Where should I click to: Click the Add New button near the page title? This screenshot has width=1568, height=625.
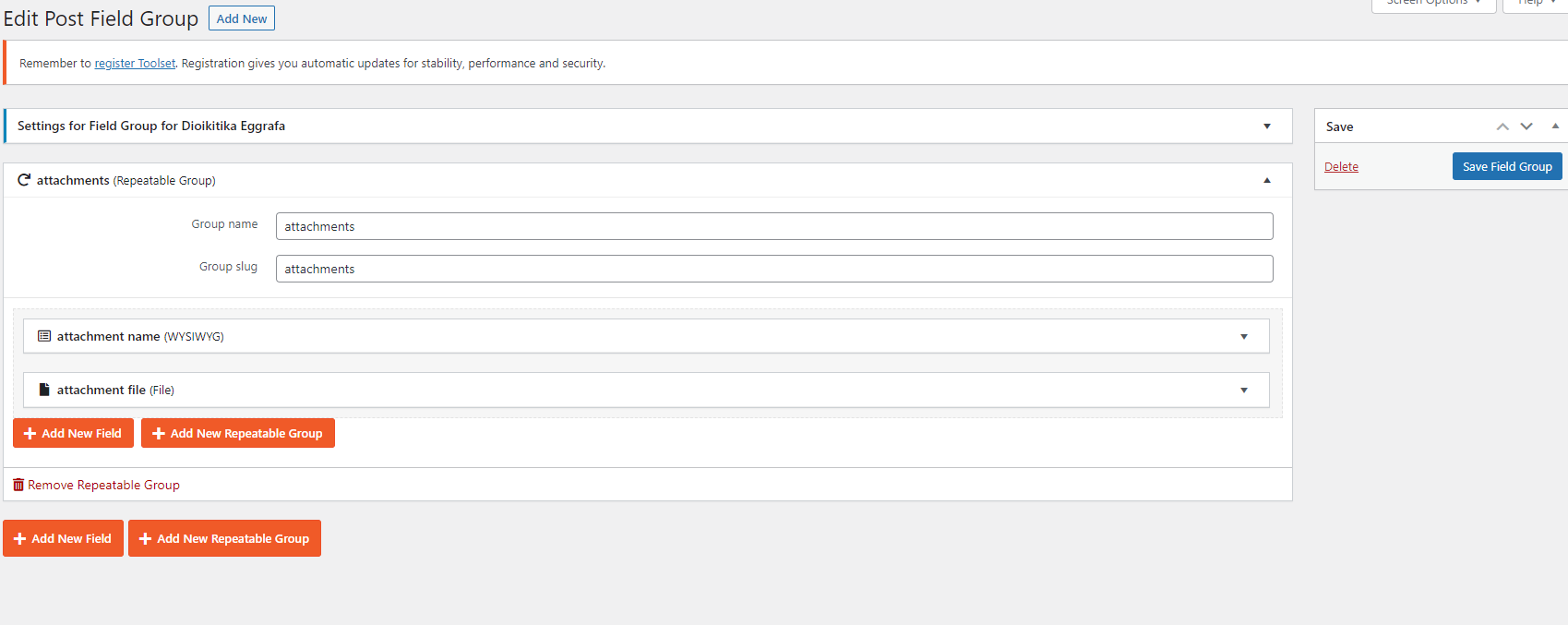click(242, 18)
